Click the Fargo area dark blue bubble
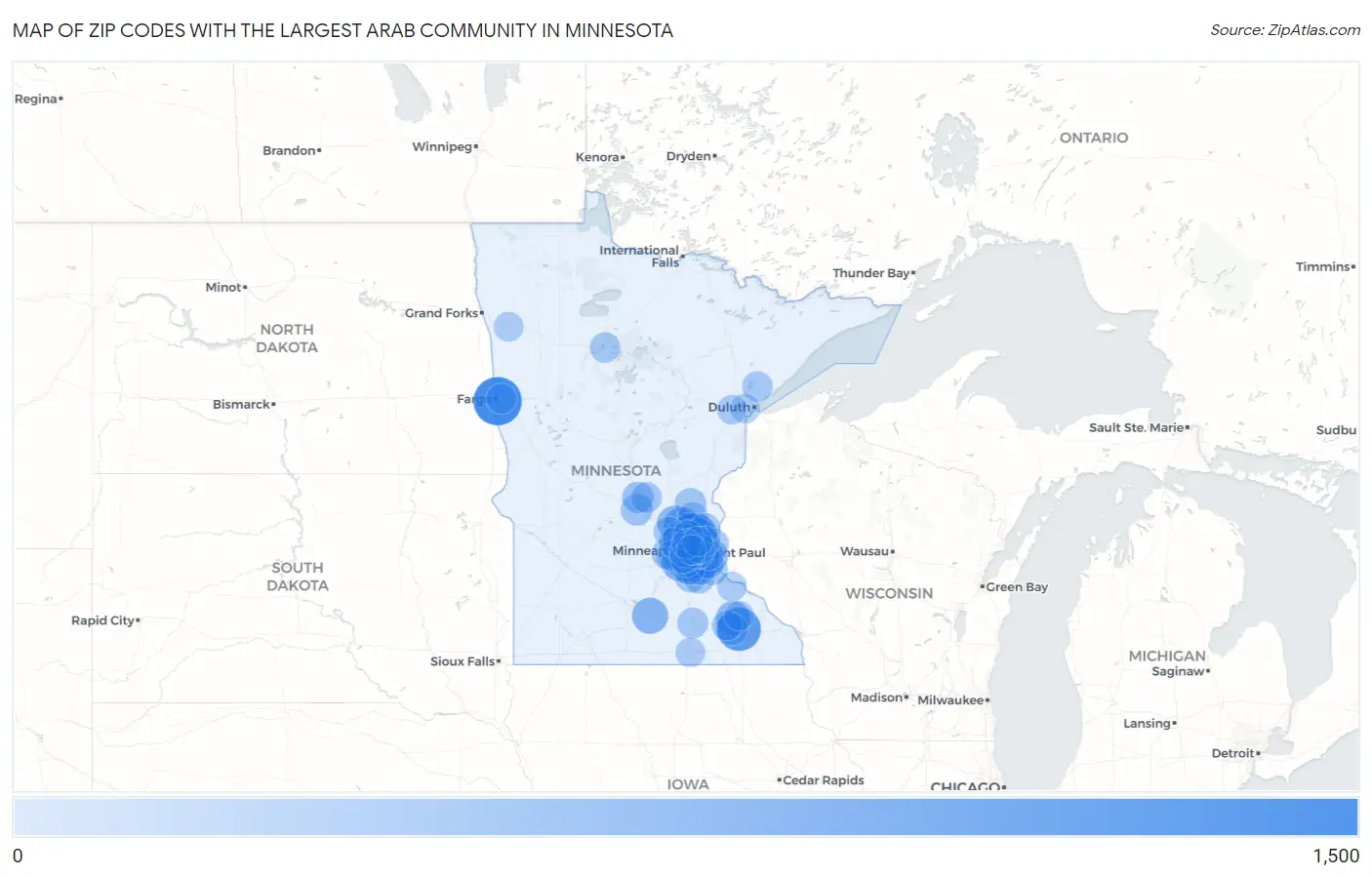 click(x=498, y=400)
